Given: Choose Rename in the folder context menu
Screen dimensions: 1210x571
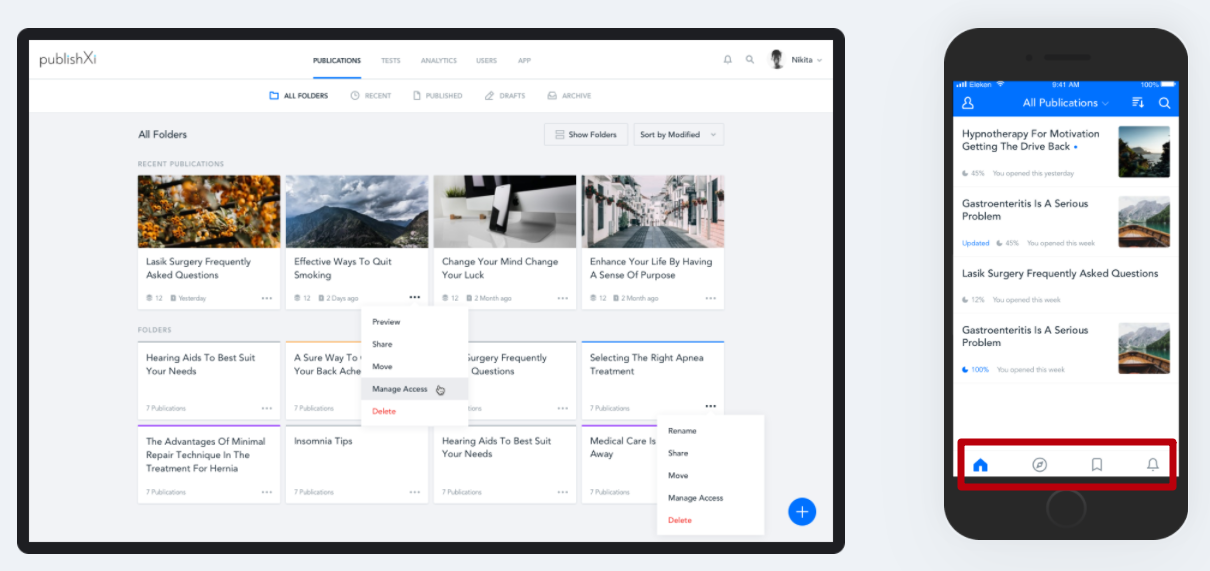Looking at the screenshot, I should point(710,431).
